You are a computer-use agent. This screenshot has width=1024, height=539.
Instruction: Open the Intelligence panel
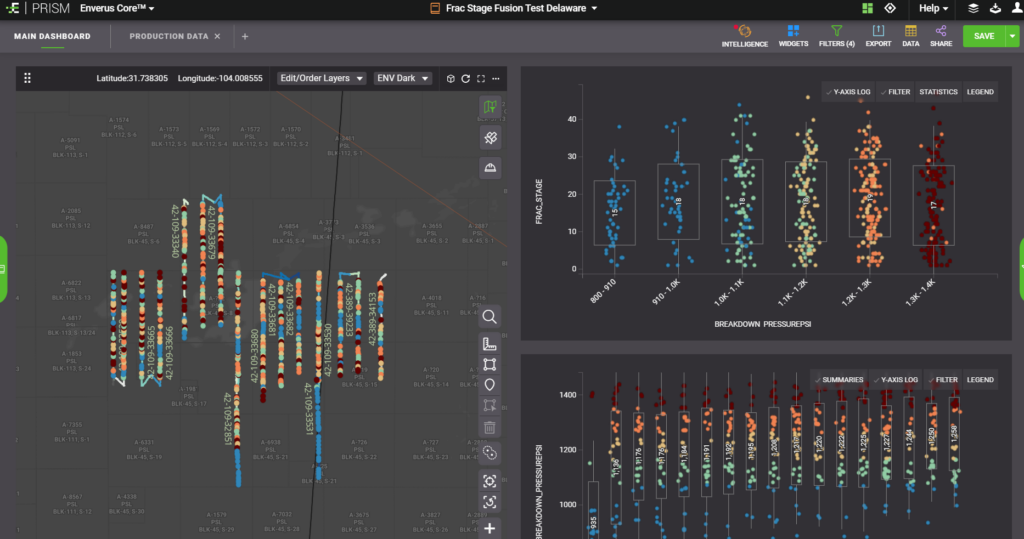click(x=744, y=34)
